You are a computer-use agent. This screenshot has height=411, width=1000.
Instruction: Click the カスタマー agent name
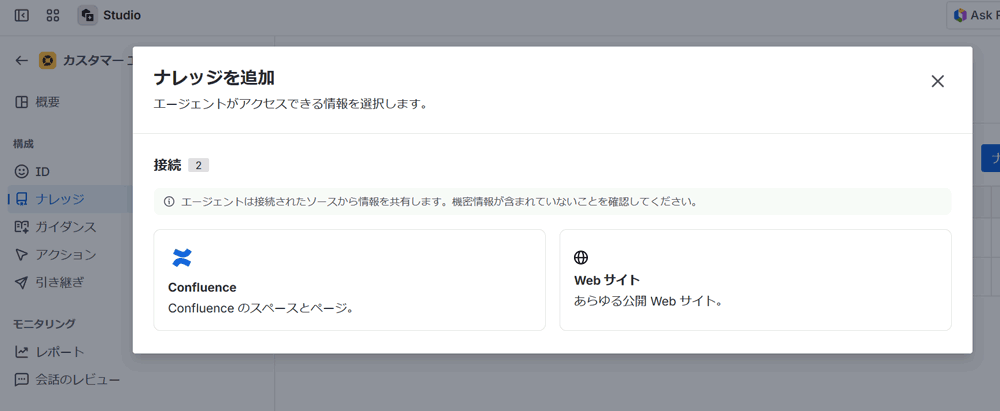98,61
